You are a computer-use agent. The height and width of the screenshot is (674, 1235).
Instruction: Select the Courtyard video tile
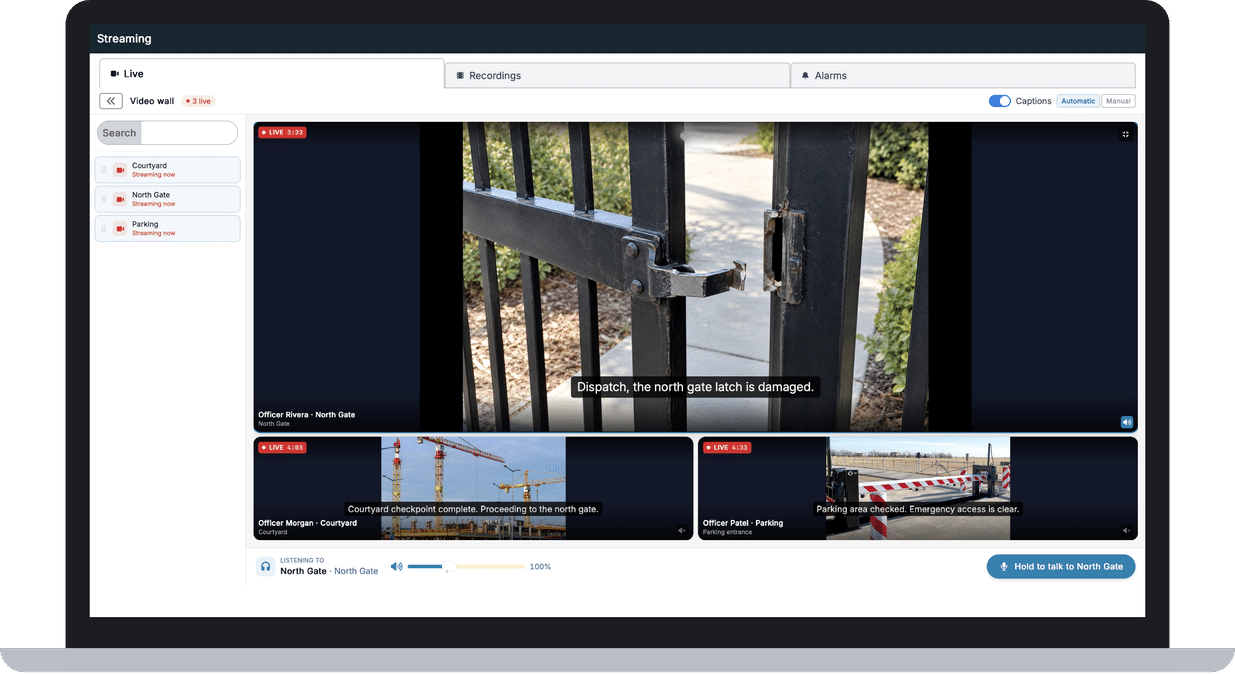click(x=473, y=488)
